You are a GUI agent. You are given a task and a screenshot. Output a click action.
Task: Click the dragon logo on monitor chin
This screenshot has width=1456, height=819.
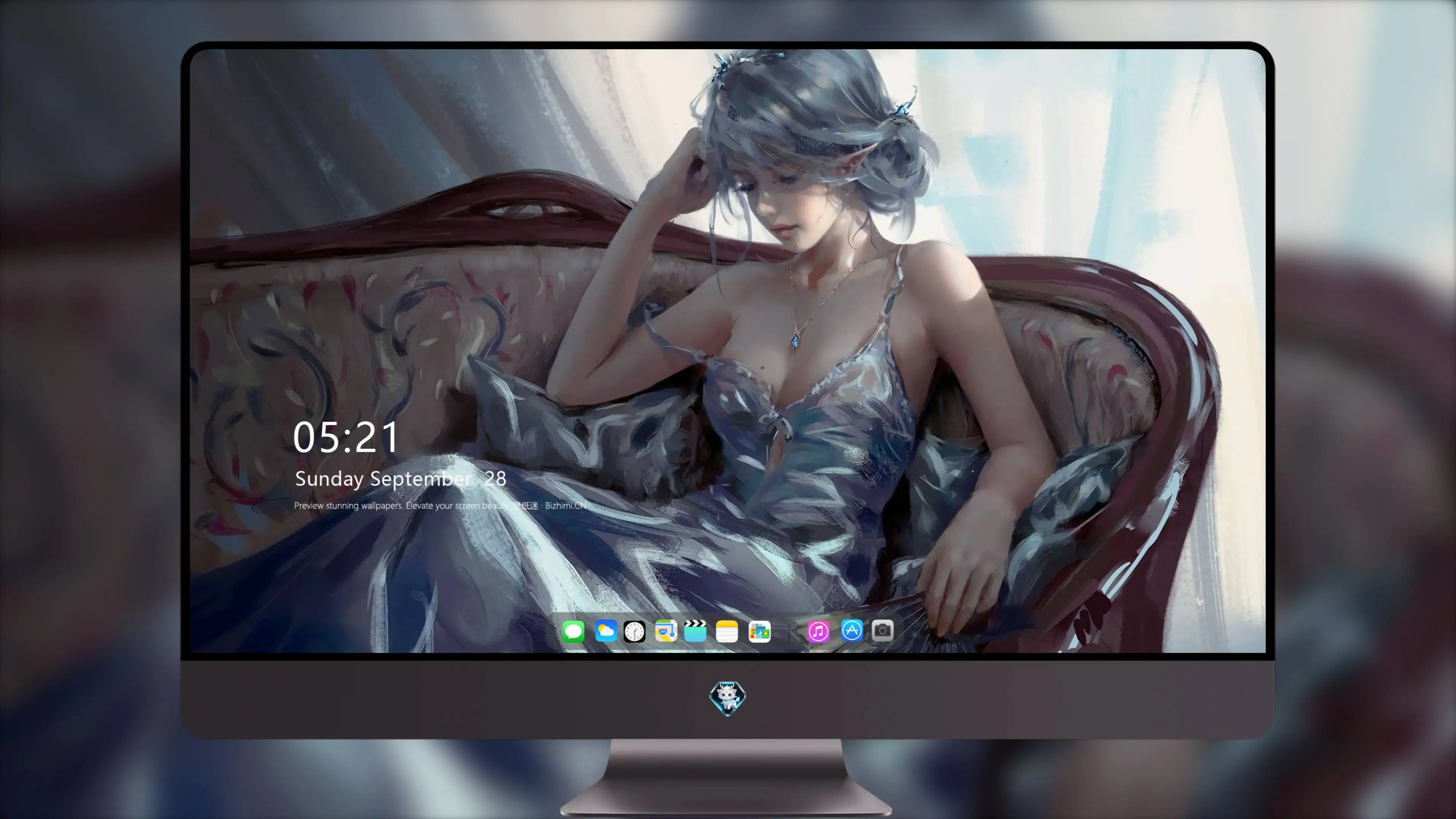(x=728, y=698)
